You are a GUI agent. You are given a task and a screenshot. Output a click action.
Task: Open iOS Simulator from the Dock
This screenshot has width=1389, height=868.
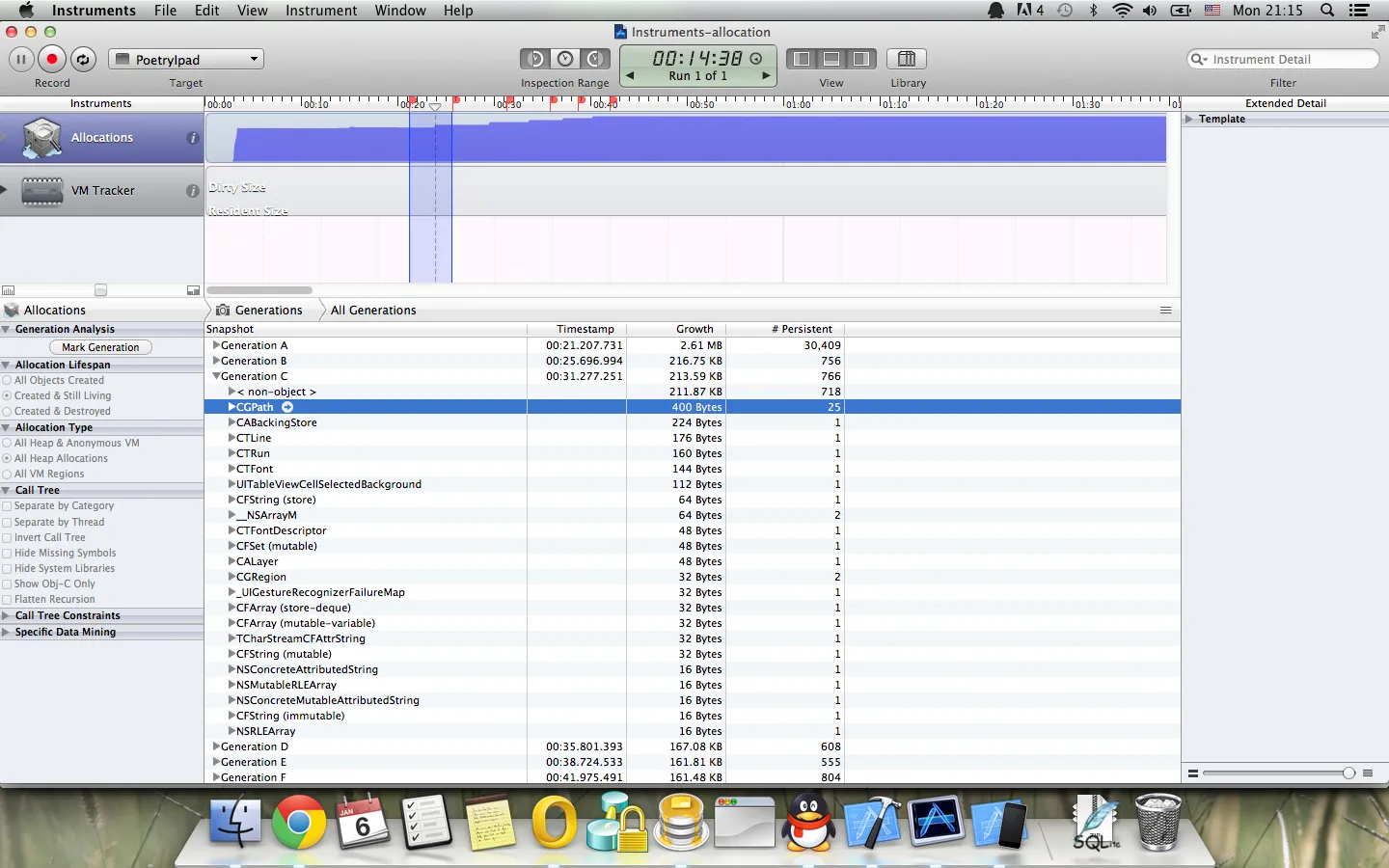(x=999, y=823)
